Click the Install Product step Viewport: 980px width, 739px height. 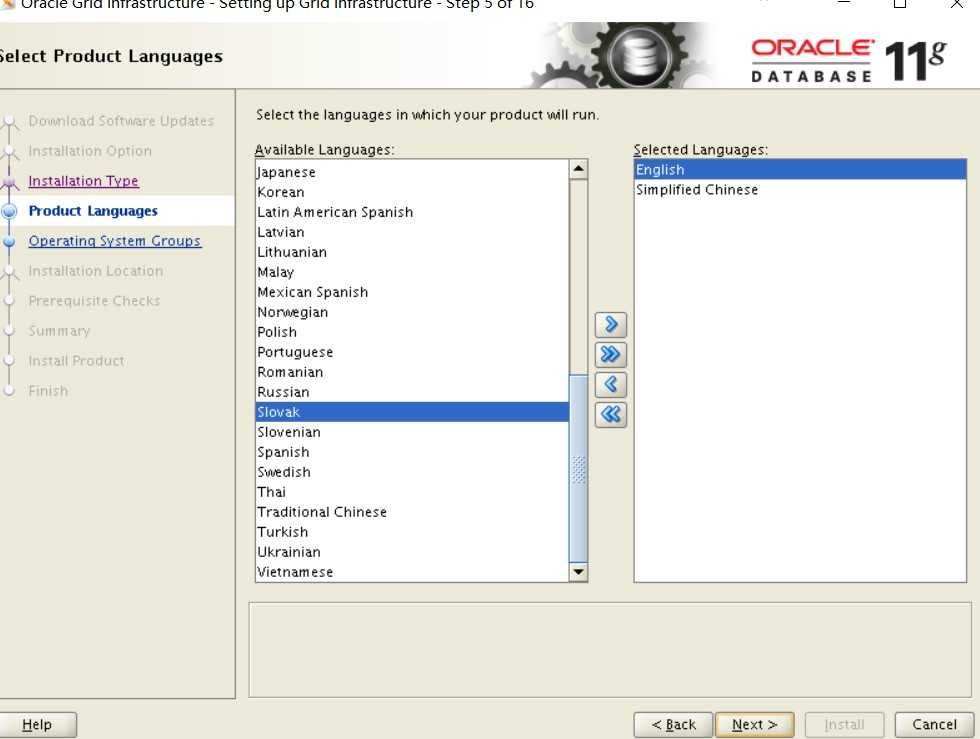[x=76, y=361]
